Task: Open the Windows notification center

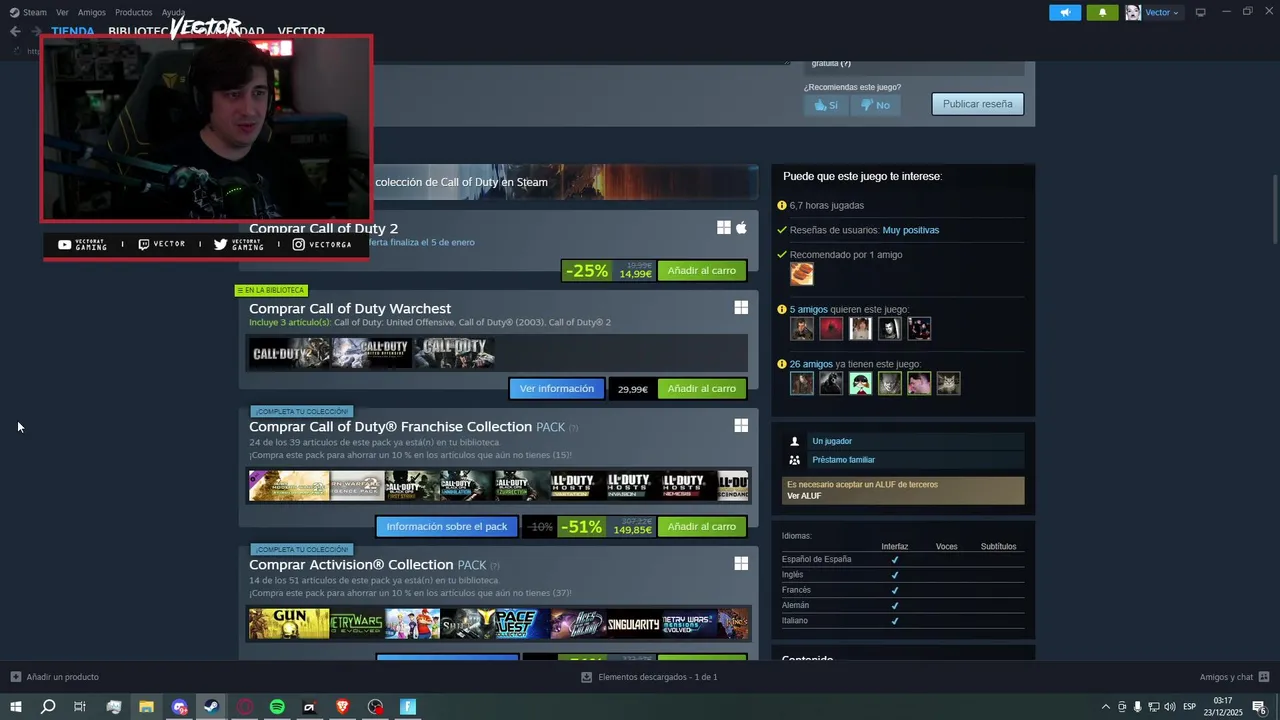Action: pos(1260,707)
